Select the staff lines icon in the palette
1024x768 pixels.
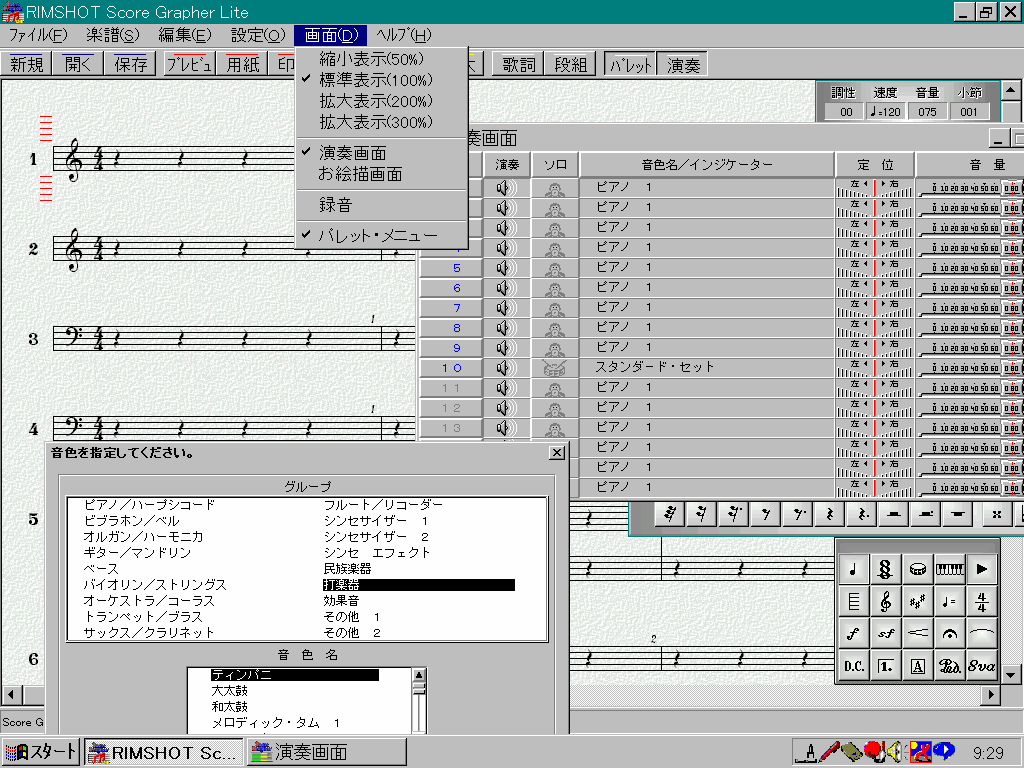(853, 601)
